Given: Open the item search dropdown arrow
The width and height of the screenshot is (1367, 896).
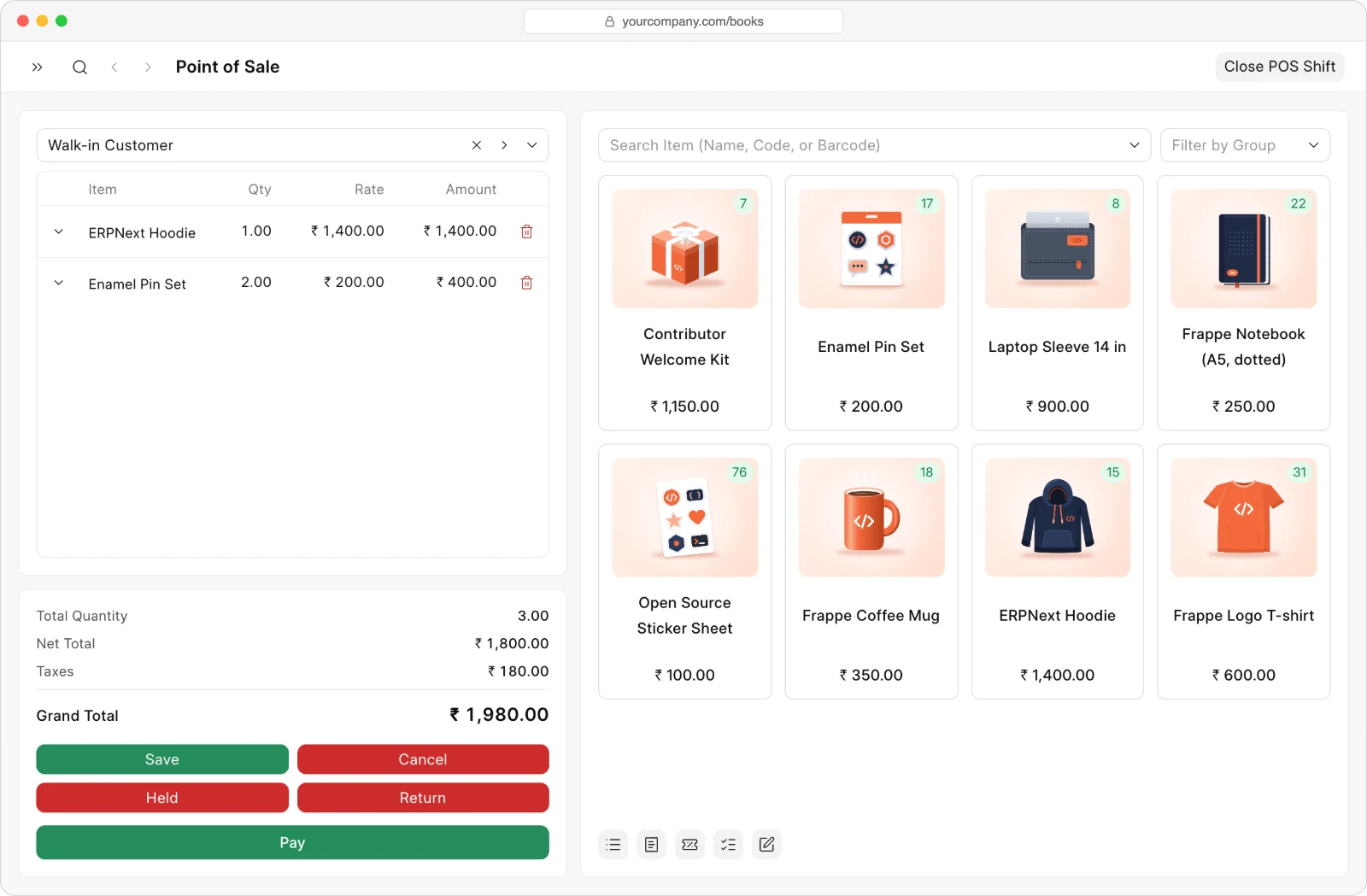Looking at the screenshot, I should pyautogui.click(x=1135, y=145).
